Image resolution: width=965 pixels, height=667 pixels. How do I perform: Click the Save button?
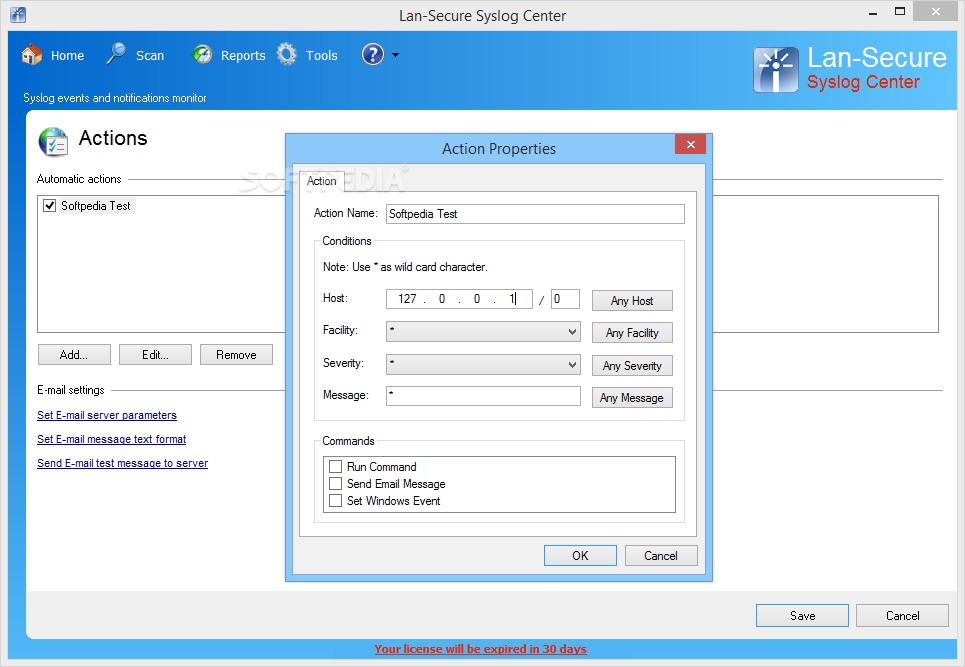click(803, 615)
